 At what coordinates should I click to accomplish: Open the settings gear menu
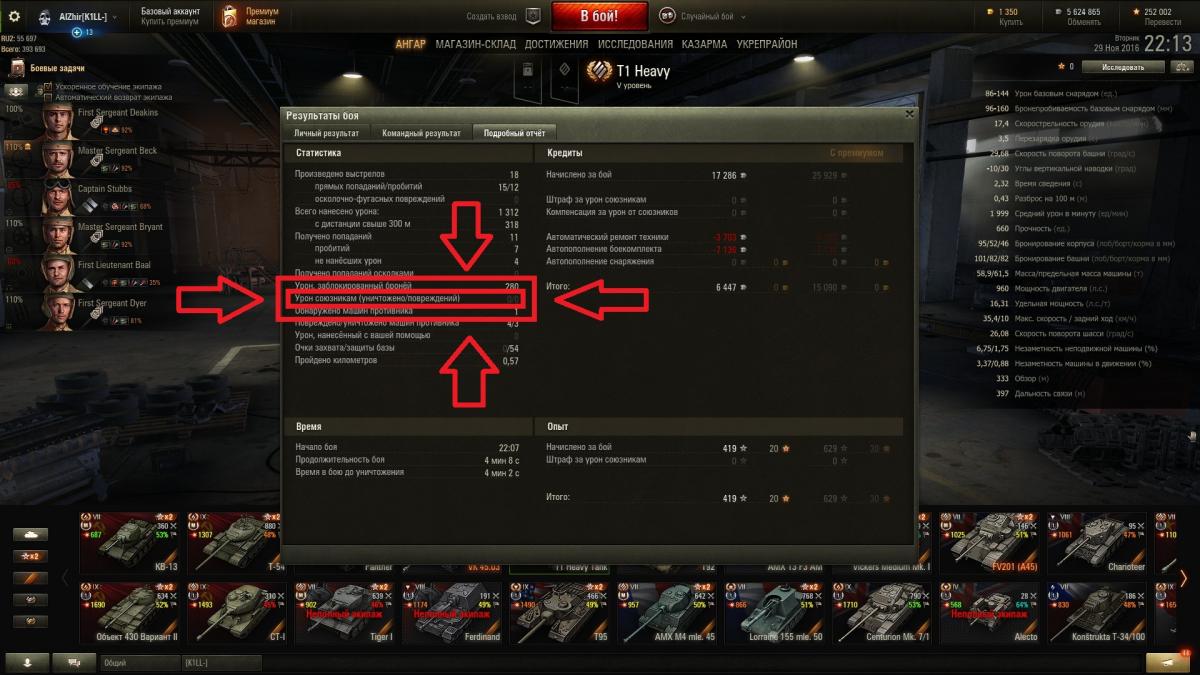tap(14, 17)
